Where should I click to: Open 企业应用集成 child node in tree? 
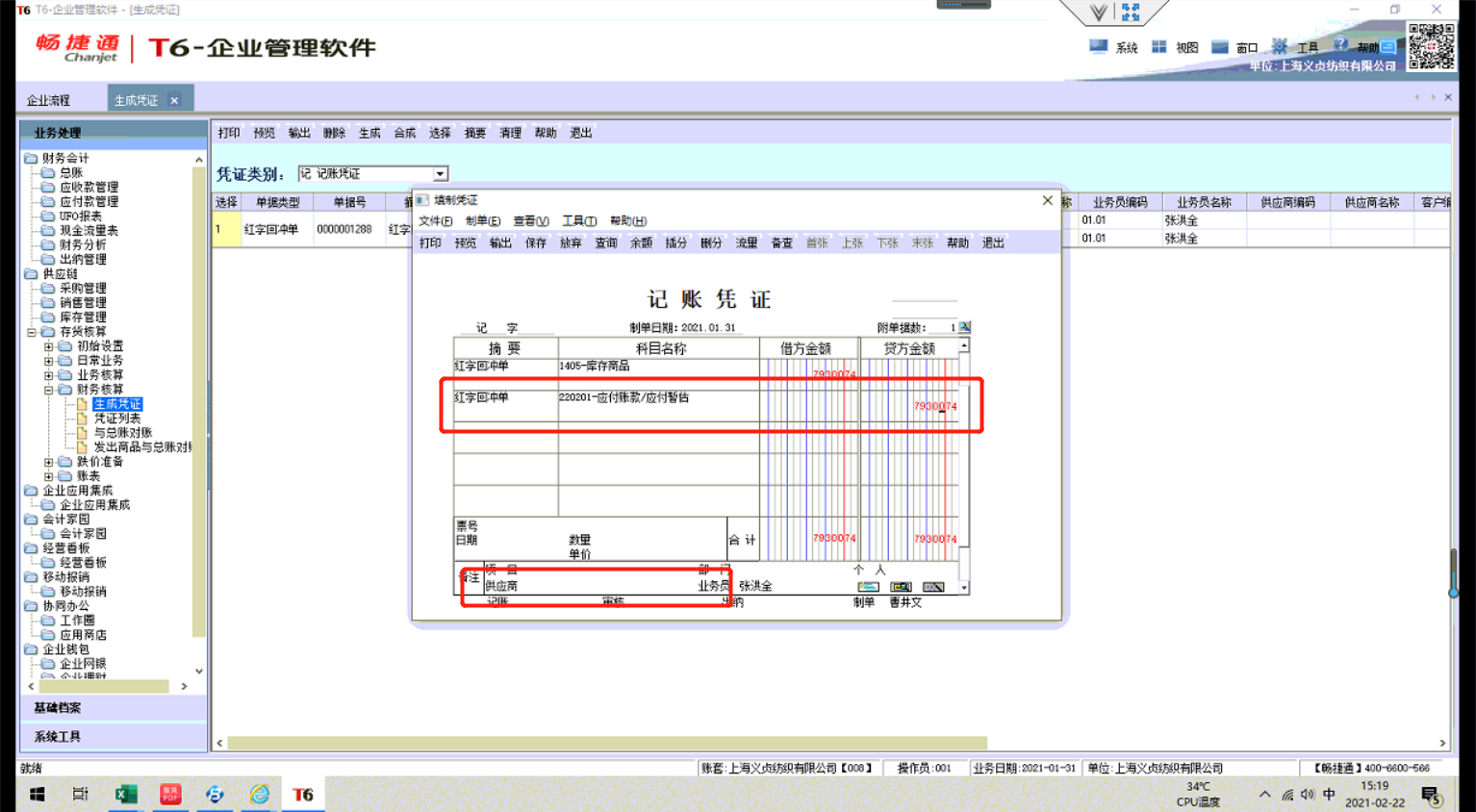(94, 505)
